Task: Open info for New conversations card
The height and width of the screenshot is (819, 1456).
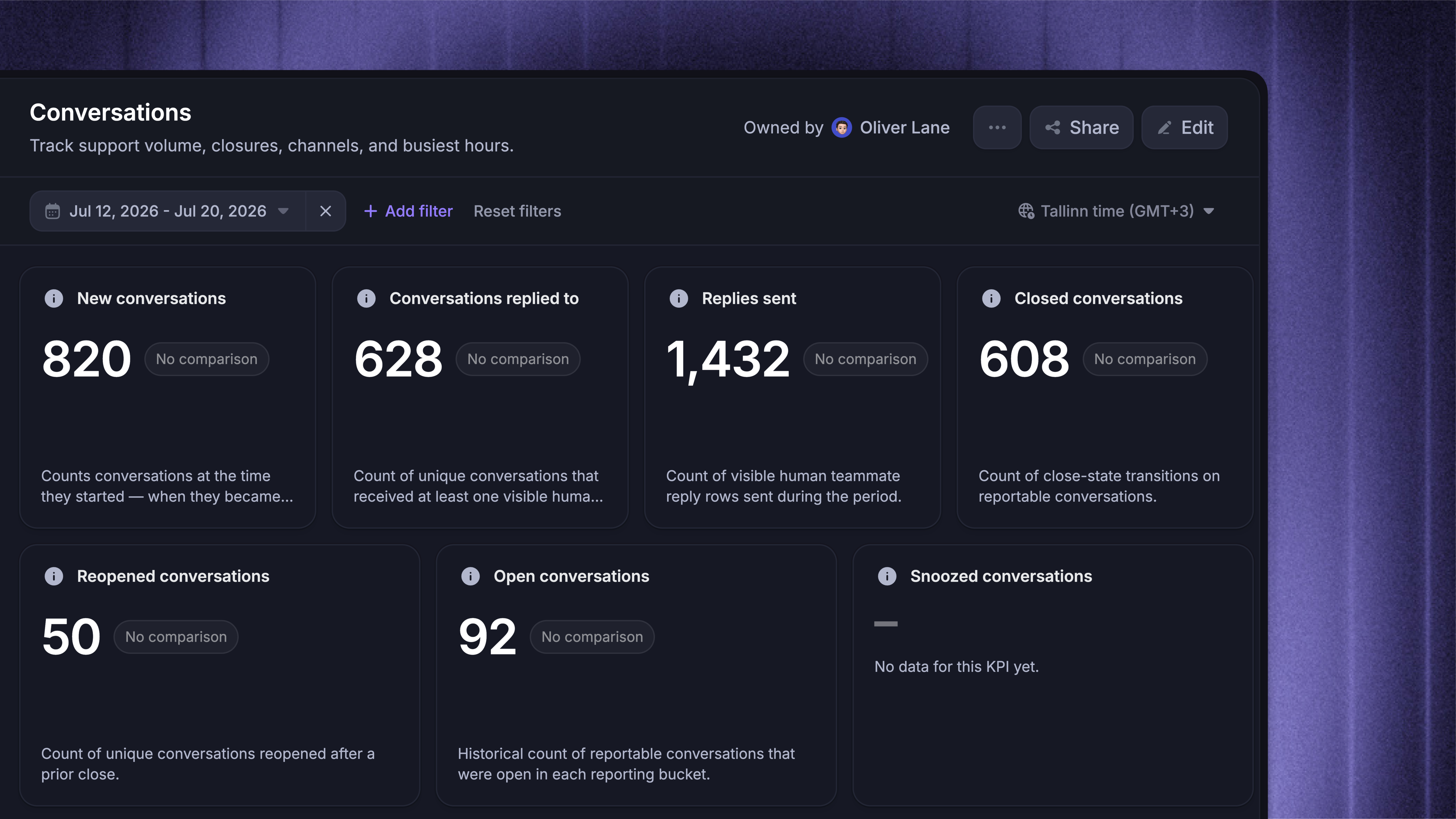Action: pyautogui.click(x=54, y=298)
